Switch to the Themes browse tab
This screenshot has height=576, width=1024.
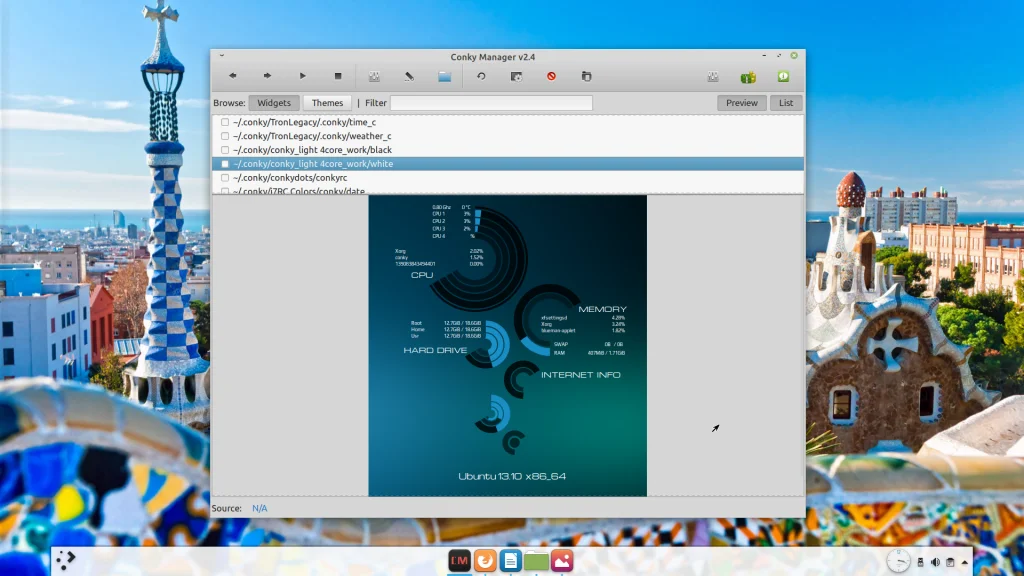tap(327, 103)
